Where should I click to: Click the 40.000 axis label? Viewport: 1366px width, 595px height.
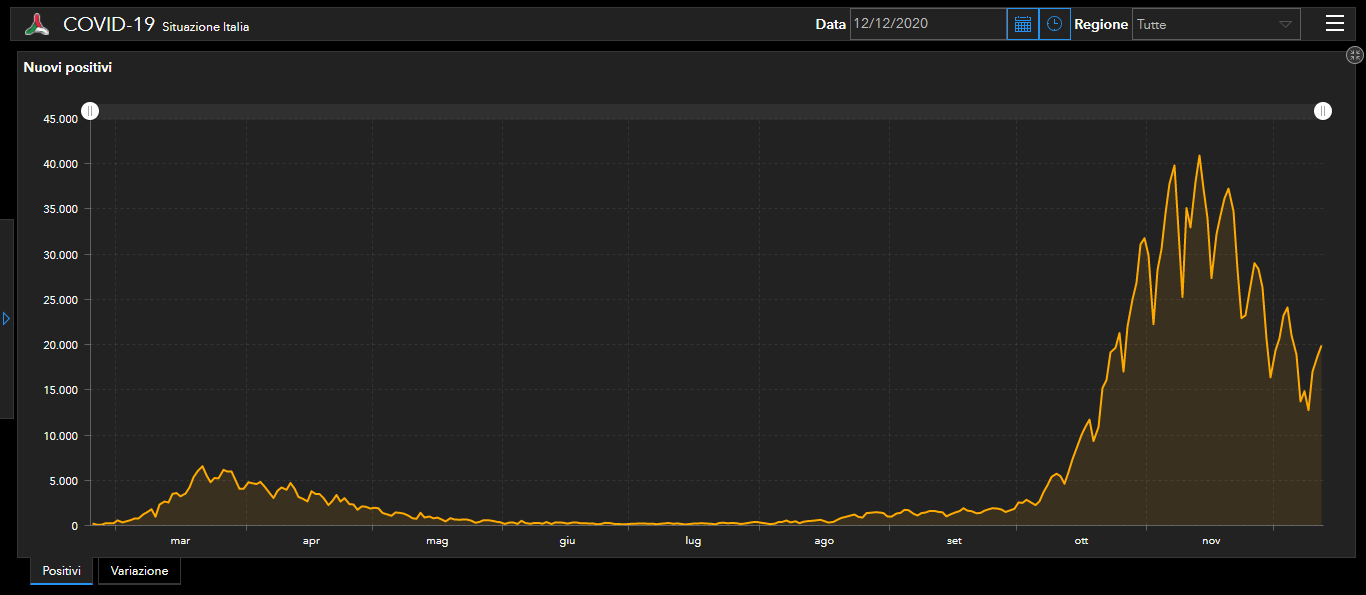[60, 164]
